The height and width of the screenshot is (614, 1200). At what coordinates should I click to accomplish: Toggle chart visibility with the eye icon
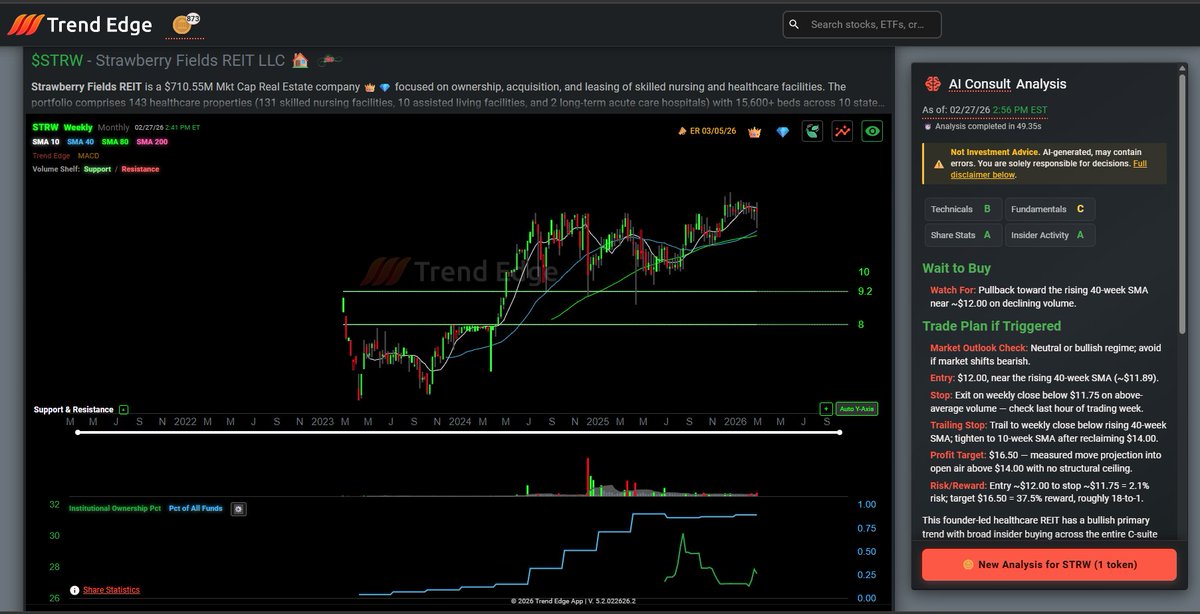coord(873,131)
